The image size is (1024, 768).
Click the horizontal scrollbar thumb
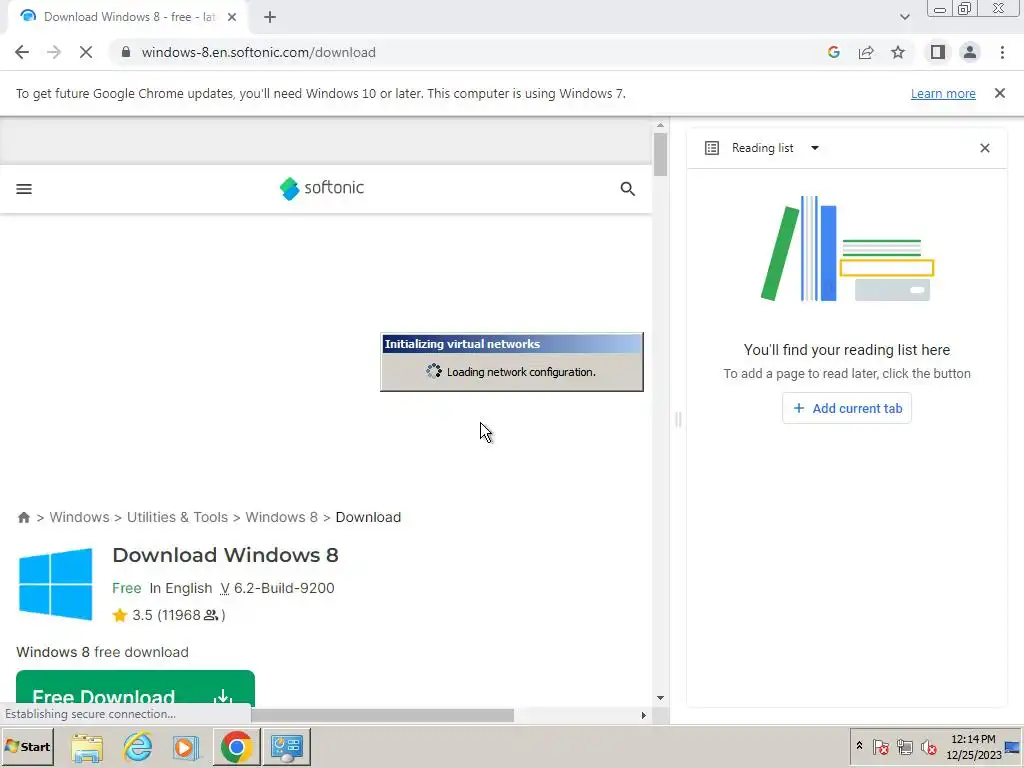pyautogui.click(x=382, y=715)
